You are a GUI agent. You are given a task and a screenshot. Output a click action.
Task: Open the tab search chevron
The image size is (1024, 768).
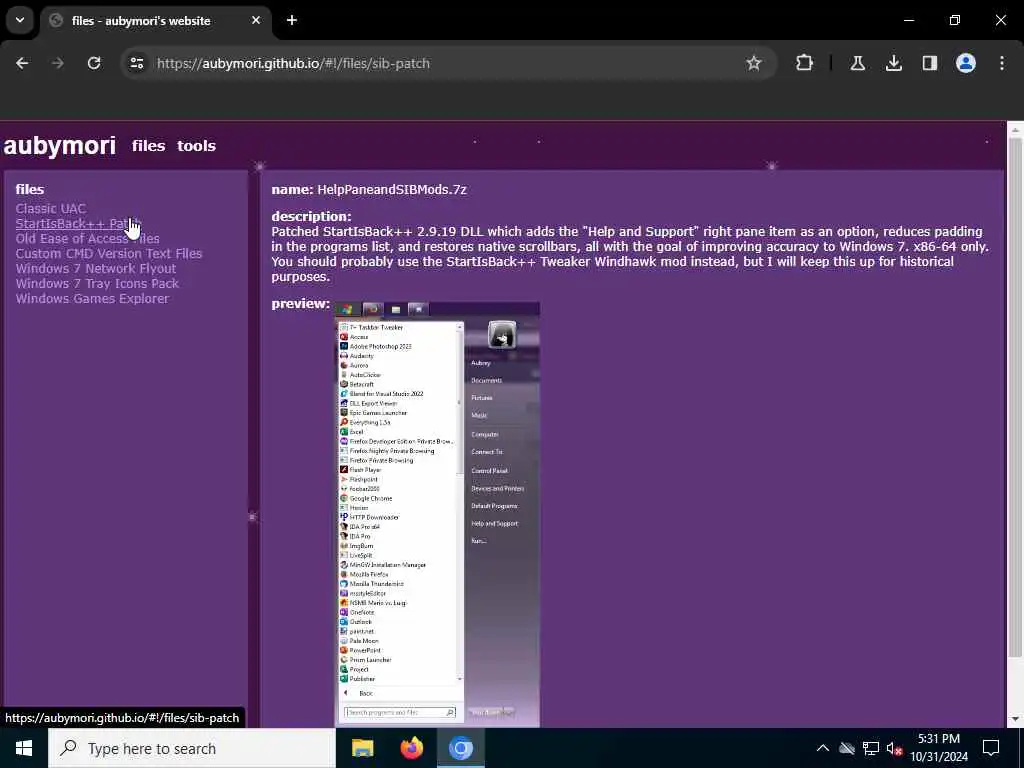point(20,20)
